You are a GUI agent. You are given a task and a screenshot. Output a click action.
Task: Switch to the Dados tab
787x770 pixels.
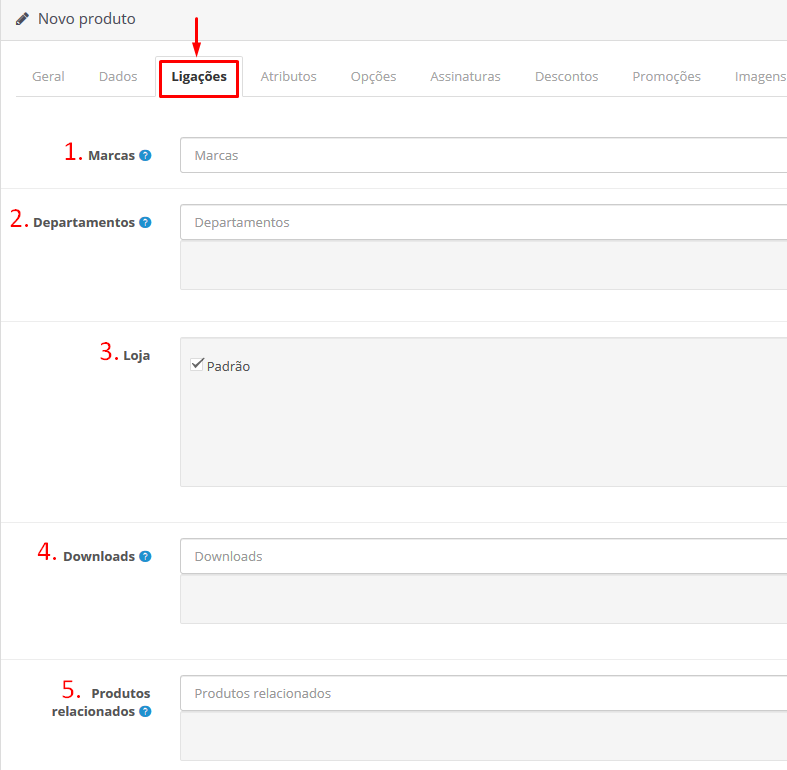point(118,77)
